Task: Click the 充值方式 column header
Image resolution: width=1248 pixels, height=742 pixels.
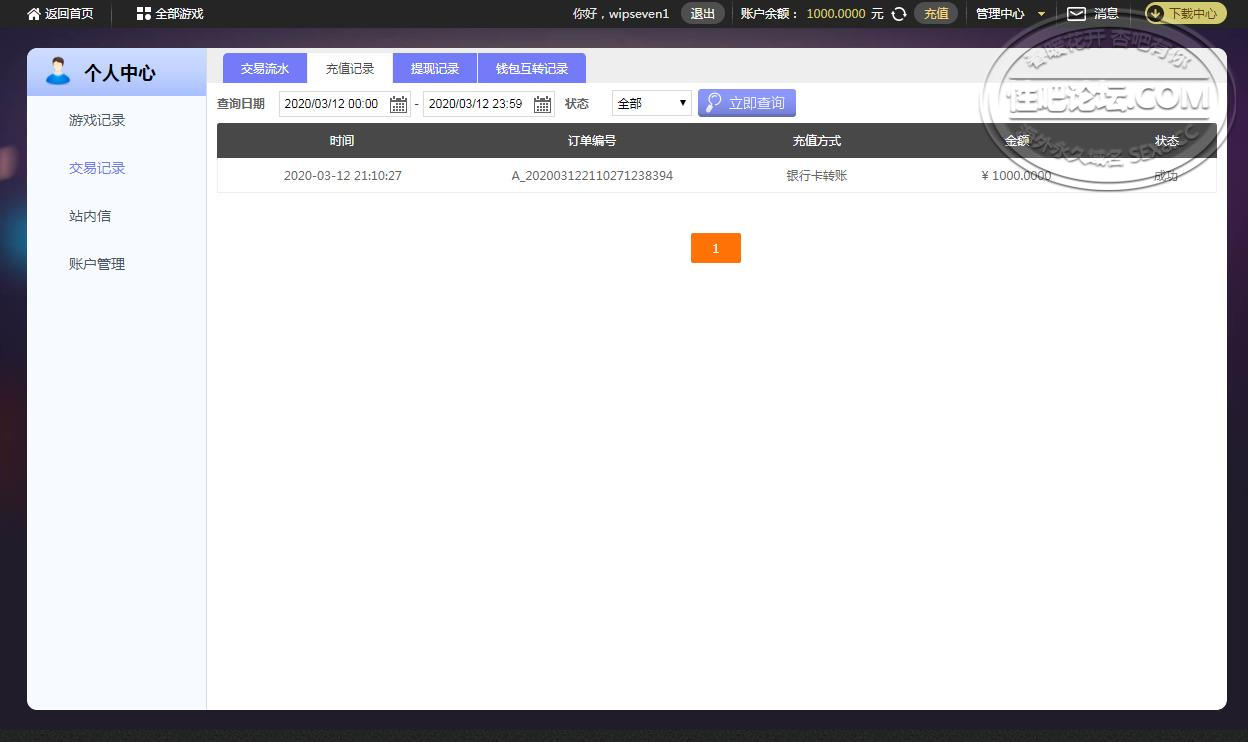Action: [x=817, y=141]
